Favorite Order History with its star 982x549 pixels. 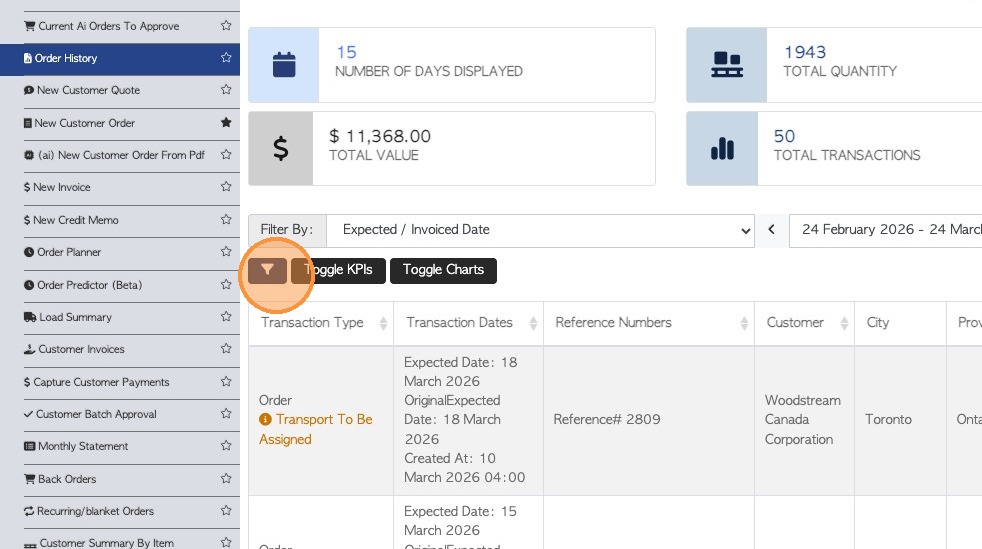[226, 58]
